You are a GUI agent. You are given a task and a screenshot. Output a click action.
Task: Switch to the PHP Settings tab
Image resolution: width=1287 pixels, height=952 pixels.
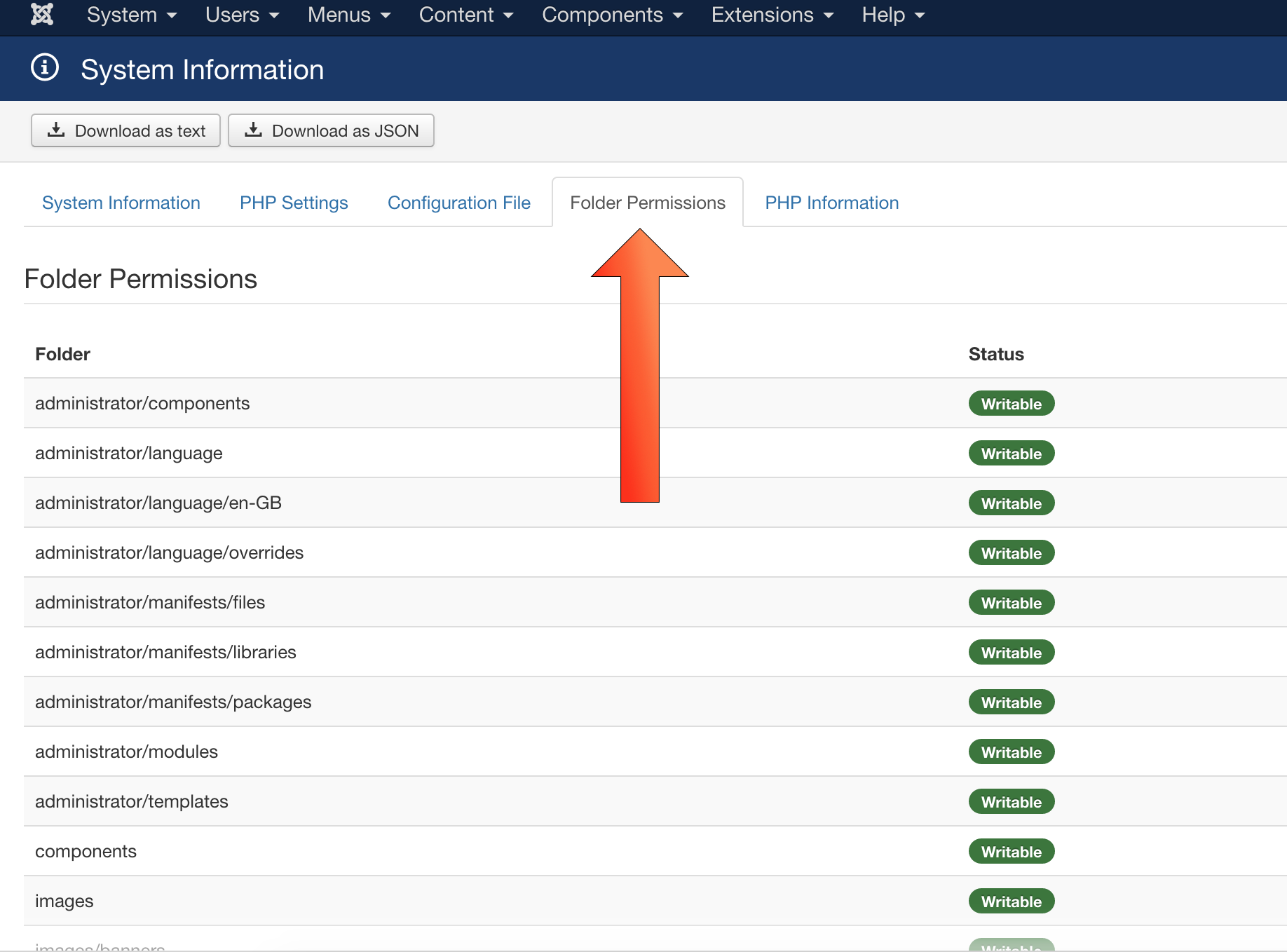click(x=294, y=203)
